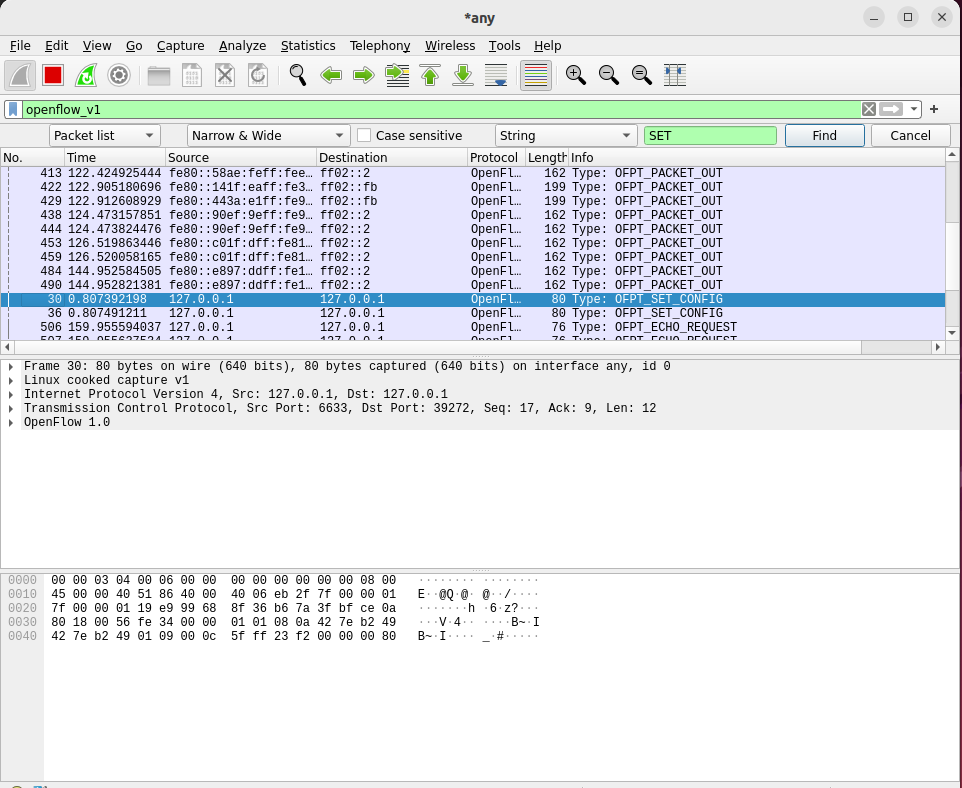
Task: Jump to first packet up arrow
Action: tap(430, 75)
